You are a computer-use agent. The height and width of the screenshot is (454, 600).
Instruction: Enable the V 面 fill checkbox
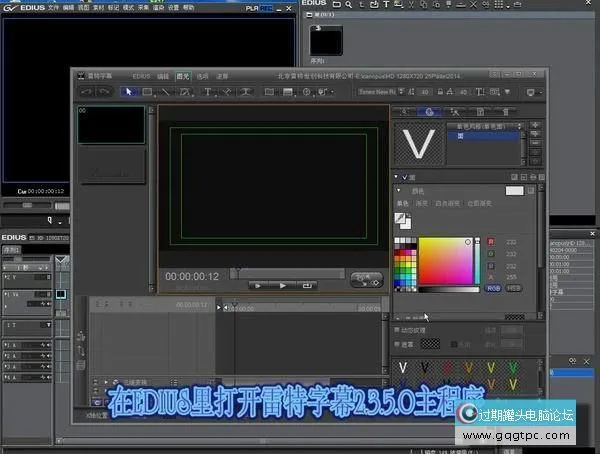(x=404, y=177)
